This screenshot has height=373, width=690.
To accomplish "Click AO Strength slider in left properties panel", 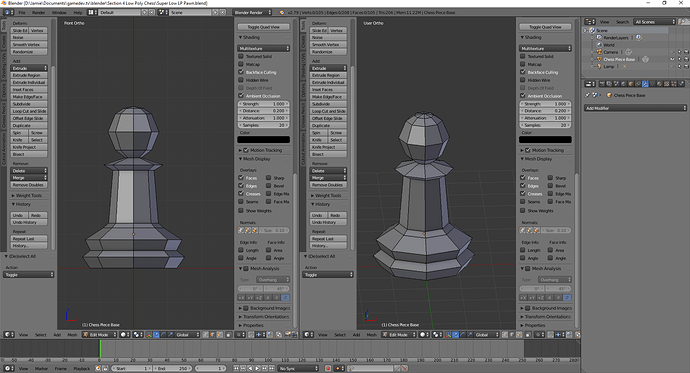I will [x=264, y=104].
